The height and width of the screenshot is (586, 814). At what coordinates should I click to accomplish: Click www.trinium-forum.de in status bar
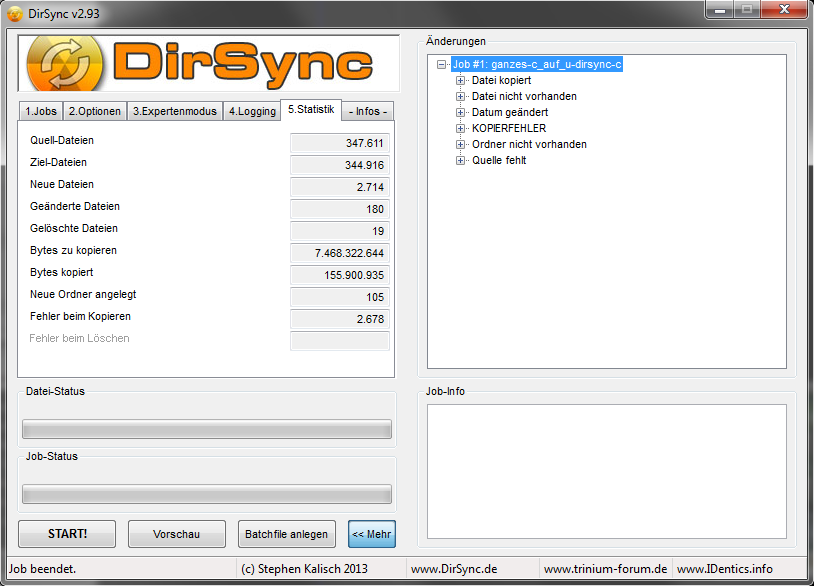click(605, 569)
